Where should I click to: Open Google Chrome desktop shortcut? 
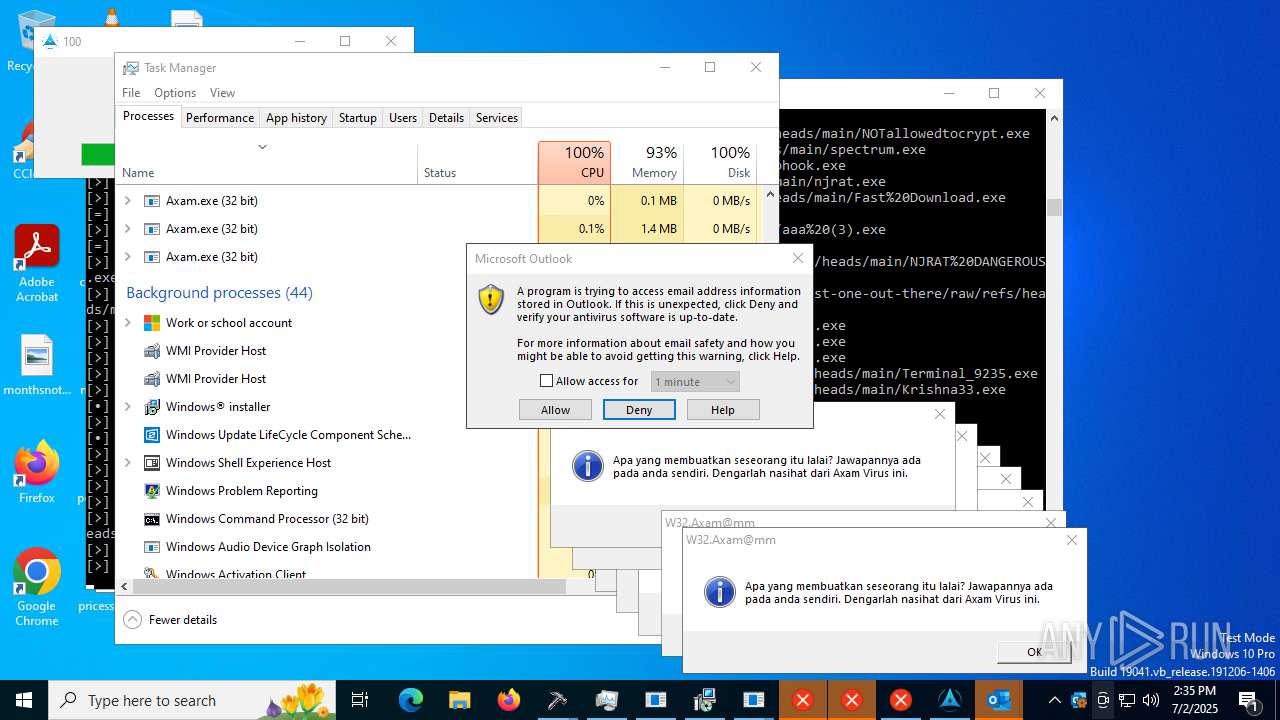[36, 588]
